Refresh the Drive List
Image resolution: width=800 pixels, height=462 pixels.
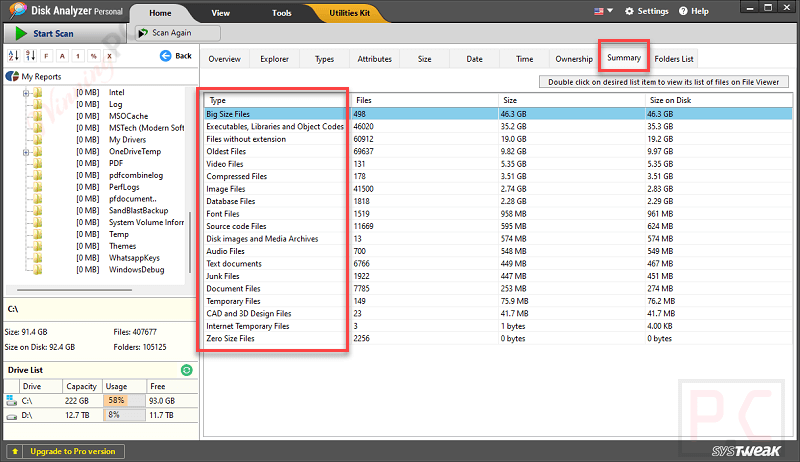pos(187,370)
